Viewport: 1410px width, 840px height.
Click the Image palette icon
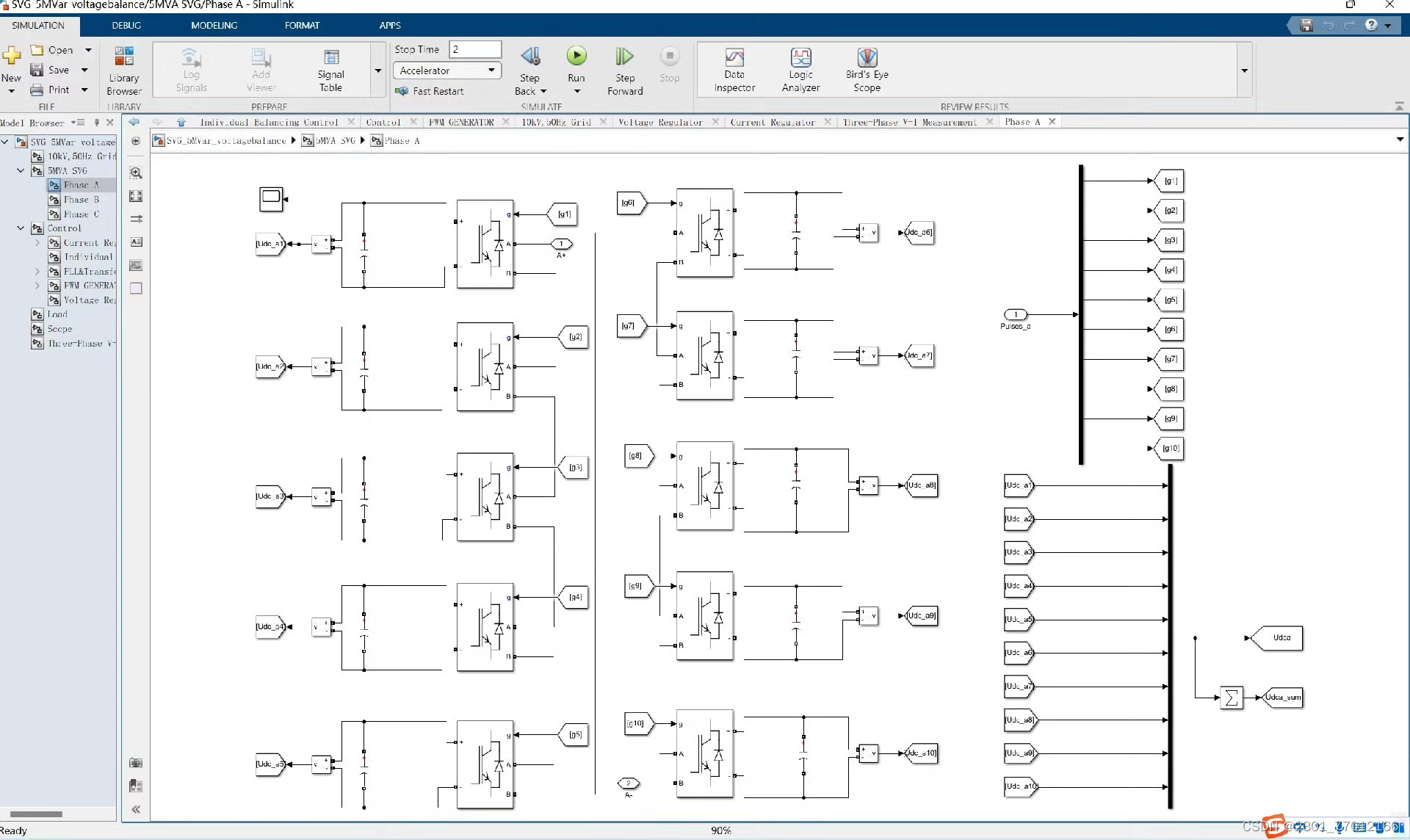pos(136,265)
